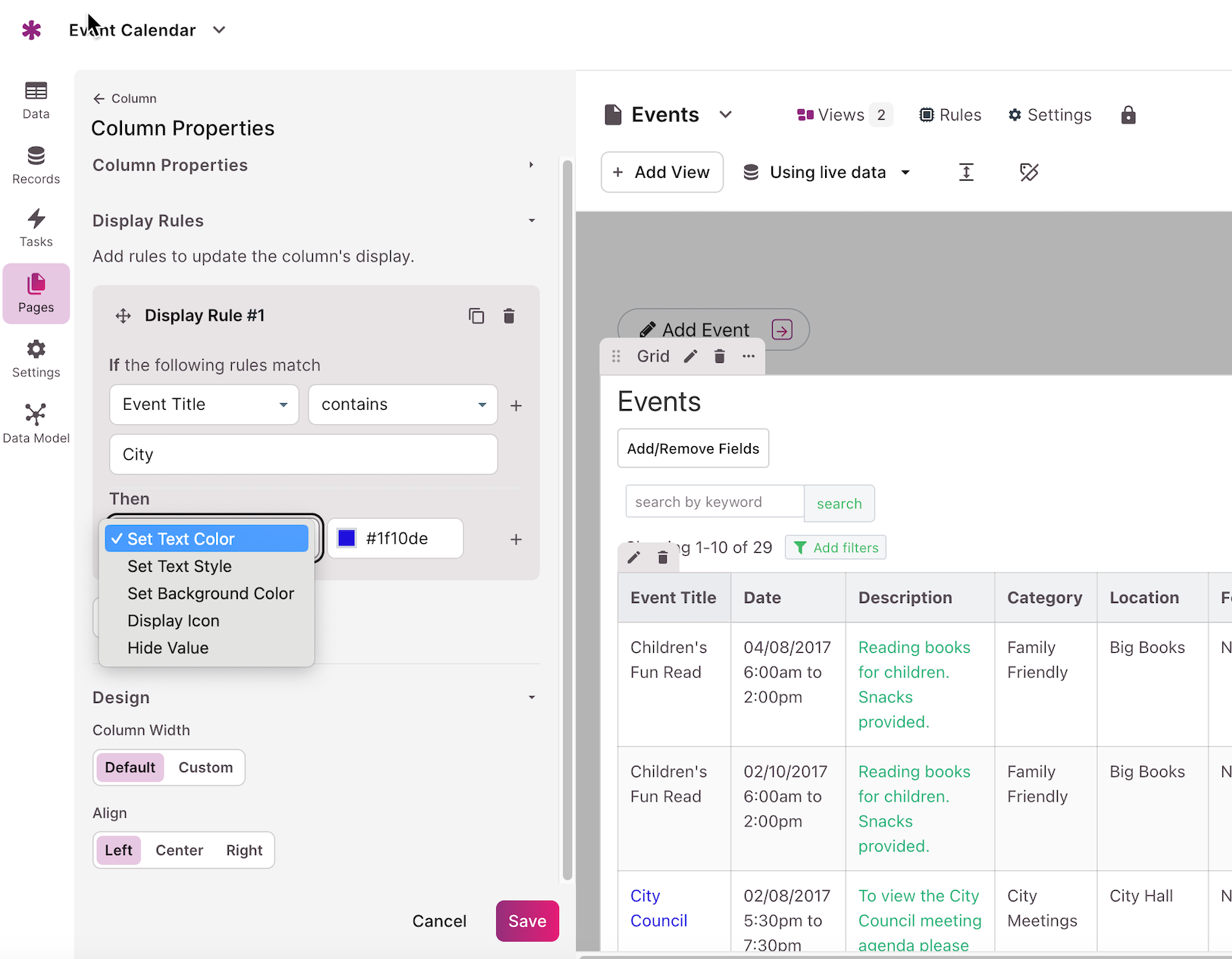Delete Display Rule #1 using the trash icon
Image resolution: width=1232 pixels, height=959 pixels.
pos(509,316)
